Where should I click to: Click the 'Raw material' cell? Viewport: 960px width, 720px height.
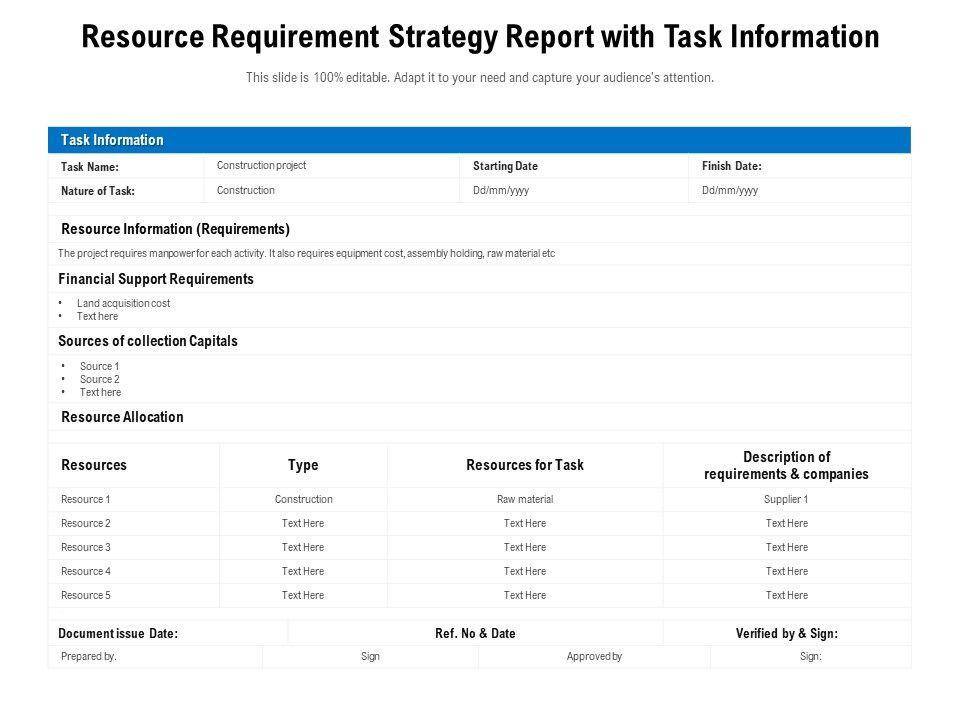(525, 499)
